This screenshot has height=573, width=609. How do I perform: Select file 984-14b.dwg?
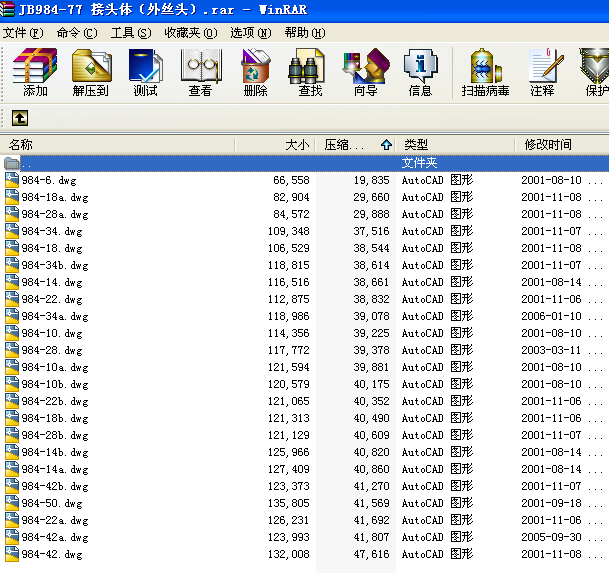point(55,452)
